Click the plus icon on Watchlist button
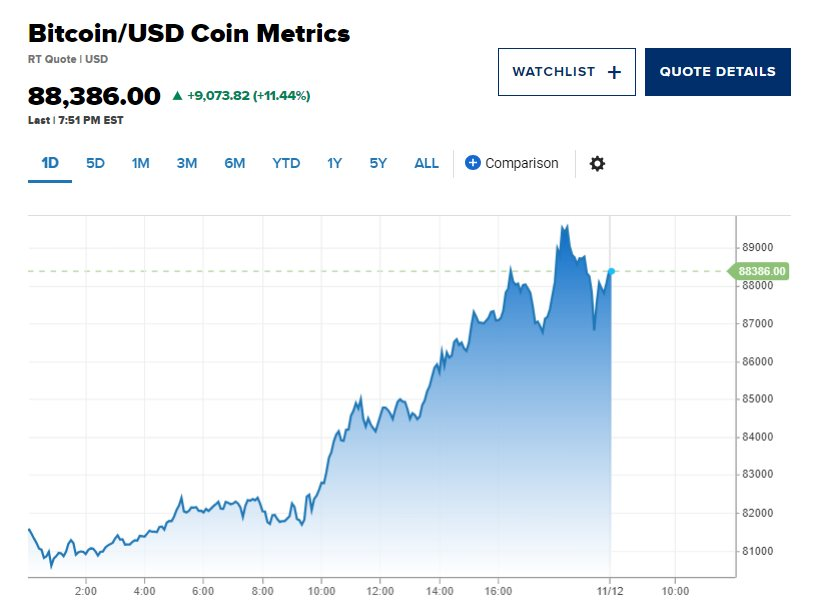The image size is (820, 606). (614, 72)
